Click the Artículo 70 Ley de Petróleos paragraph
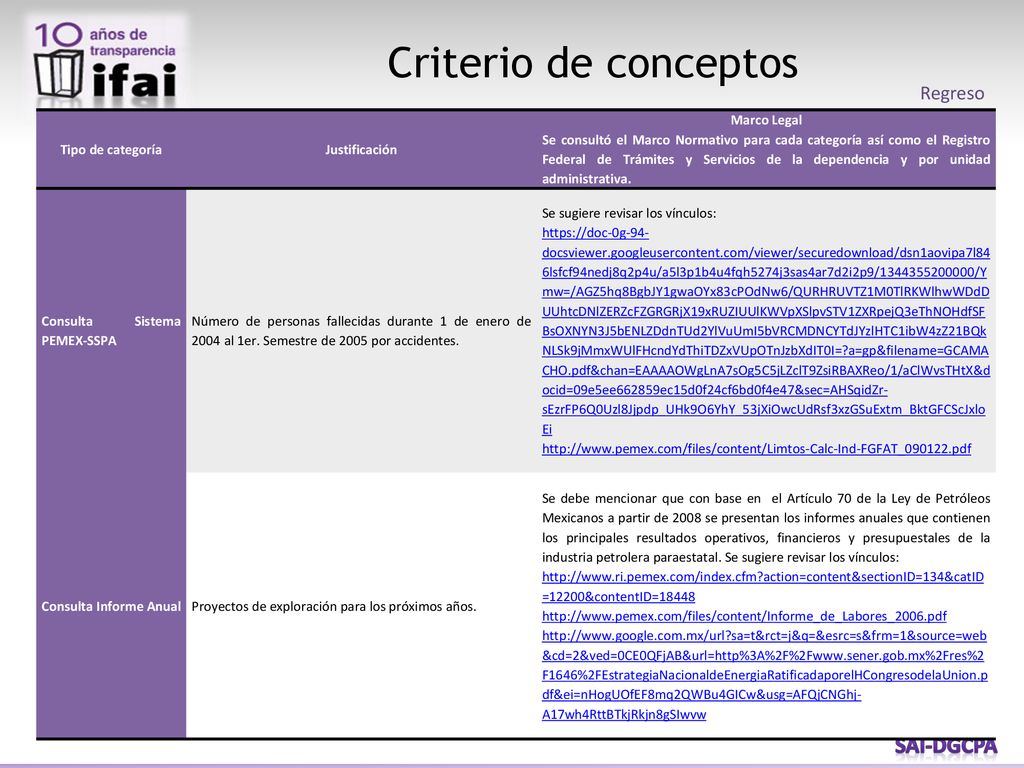The width and height of the screenshot is (1024, 768). [766, 528]
